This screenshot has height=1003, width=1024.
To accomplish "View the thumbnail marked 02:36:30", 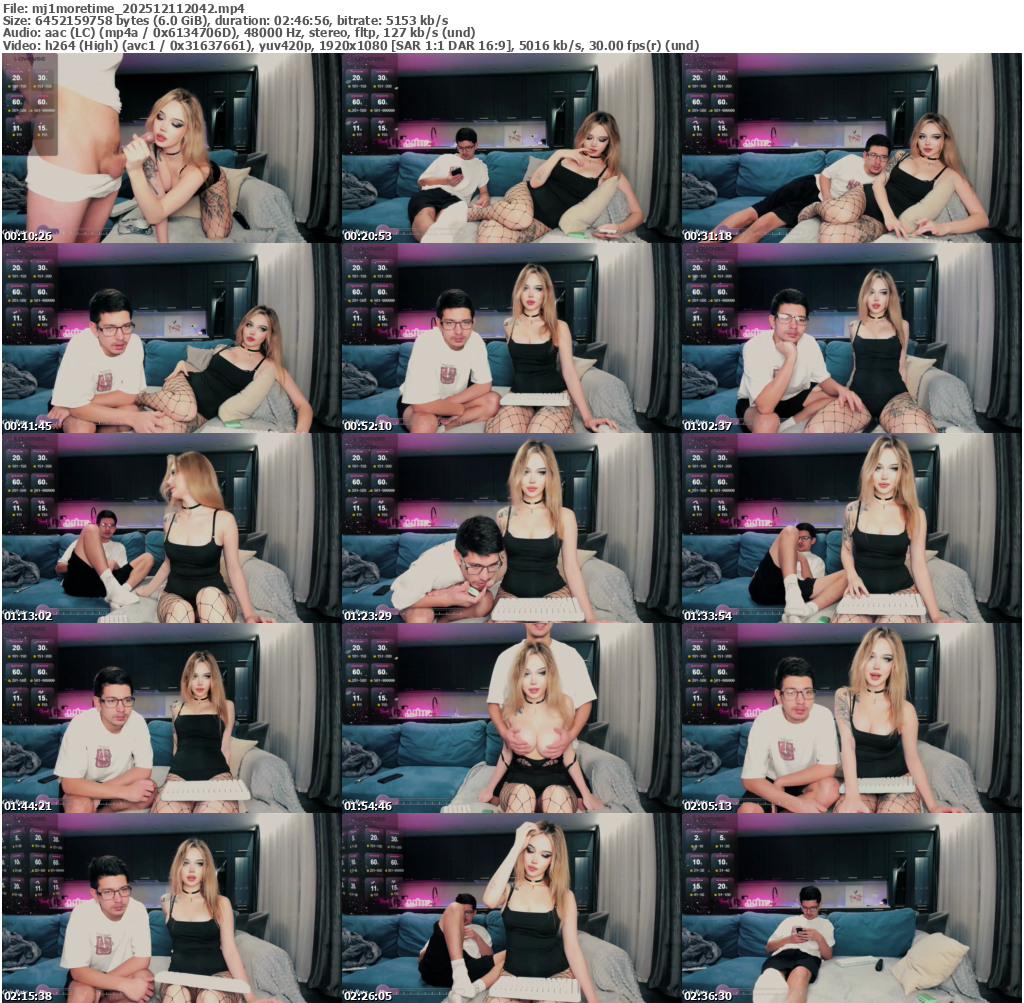I will click(852, 908).
